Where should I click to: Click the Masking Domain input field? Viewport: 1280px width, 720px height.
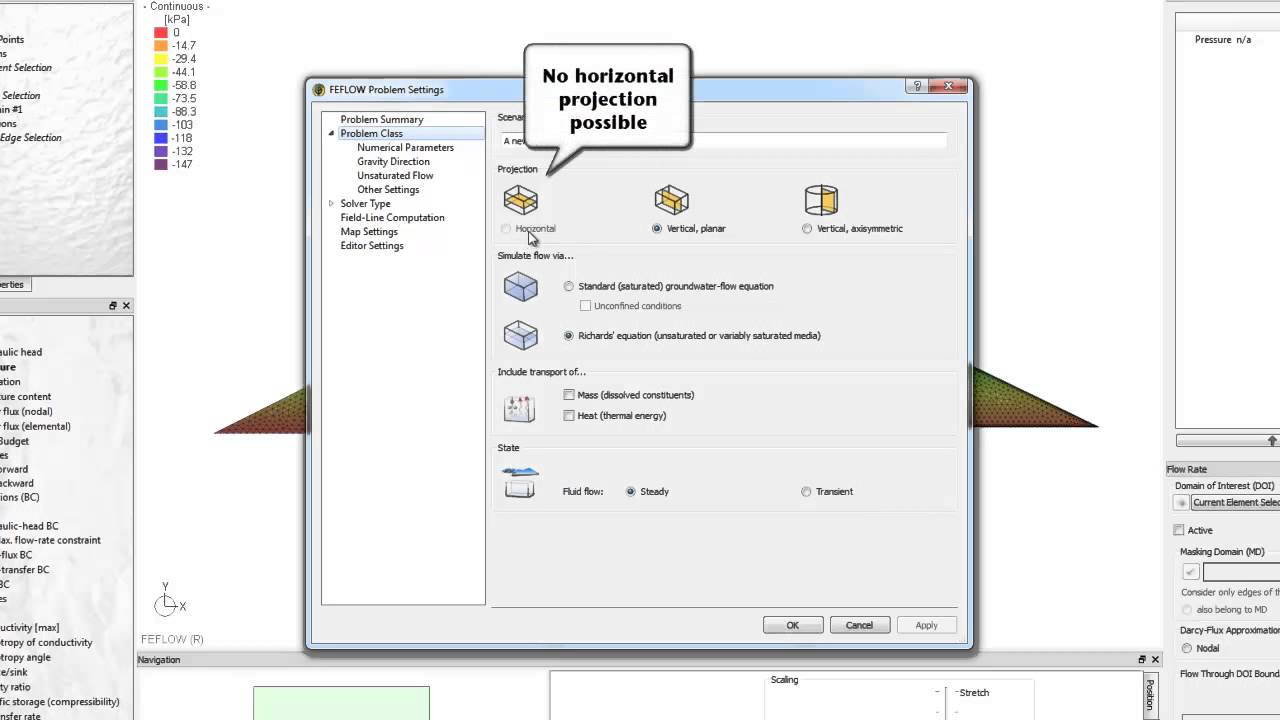[1241, 572]
